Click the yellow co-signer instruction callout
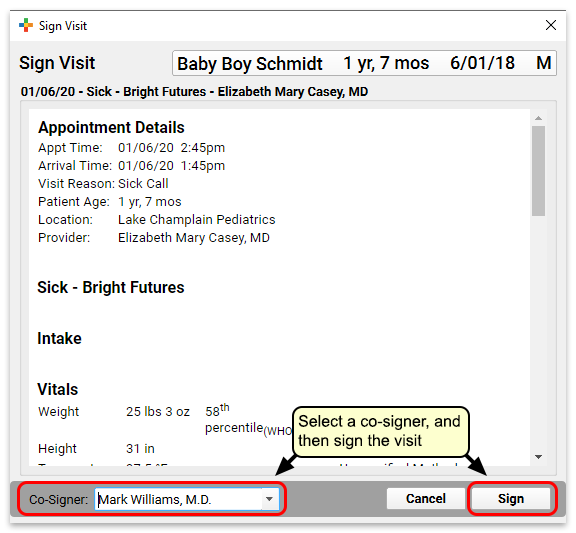 (x=381, y=431)
